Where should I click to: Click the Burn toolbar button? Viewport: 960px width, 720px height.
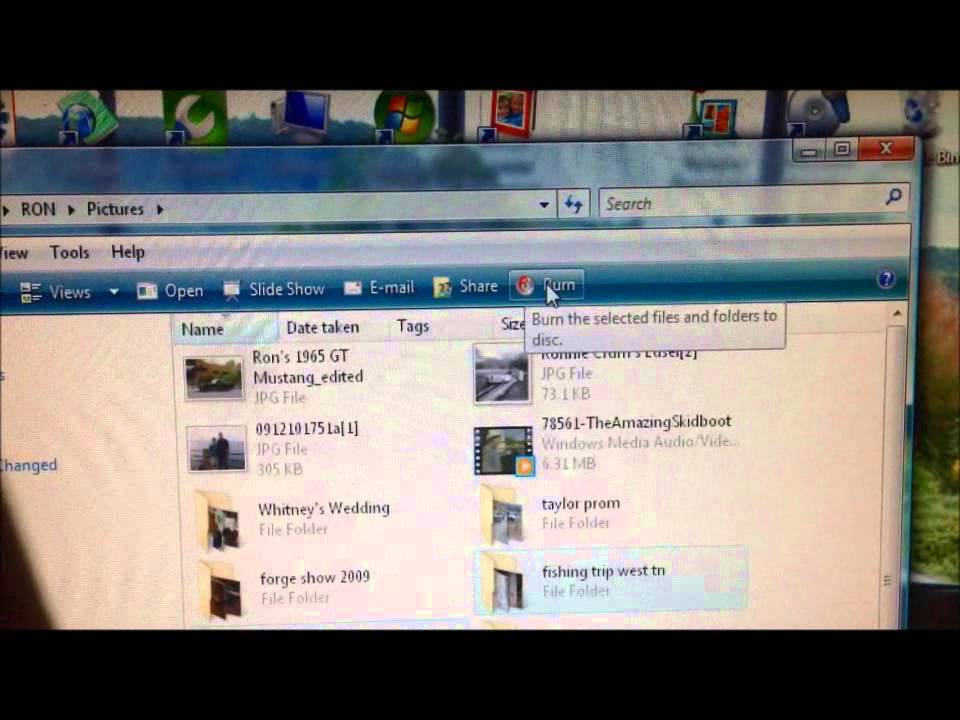point(546,285)
